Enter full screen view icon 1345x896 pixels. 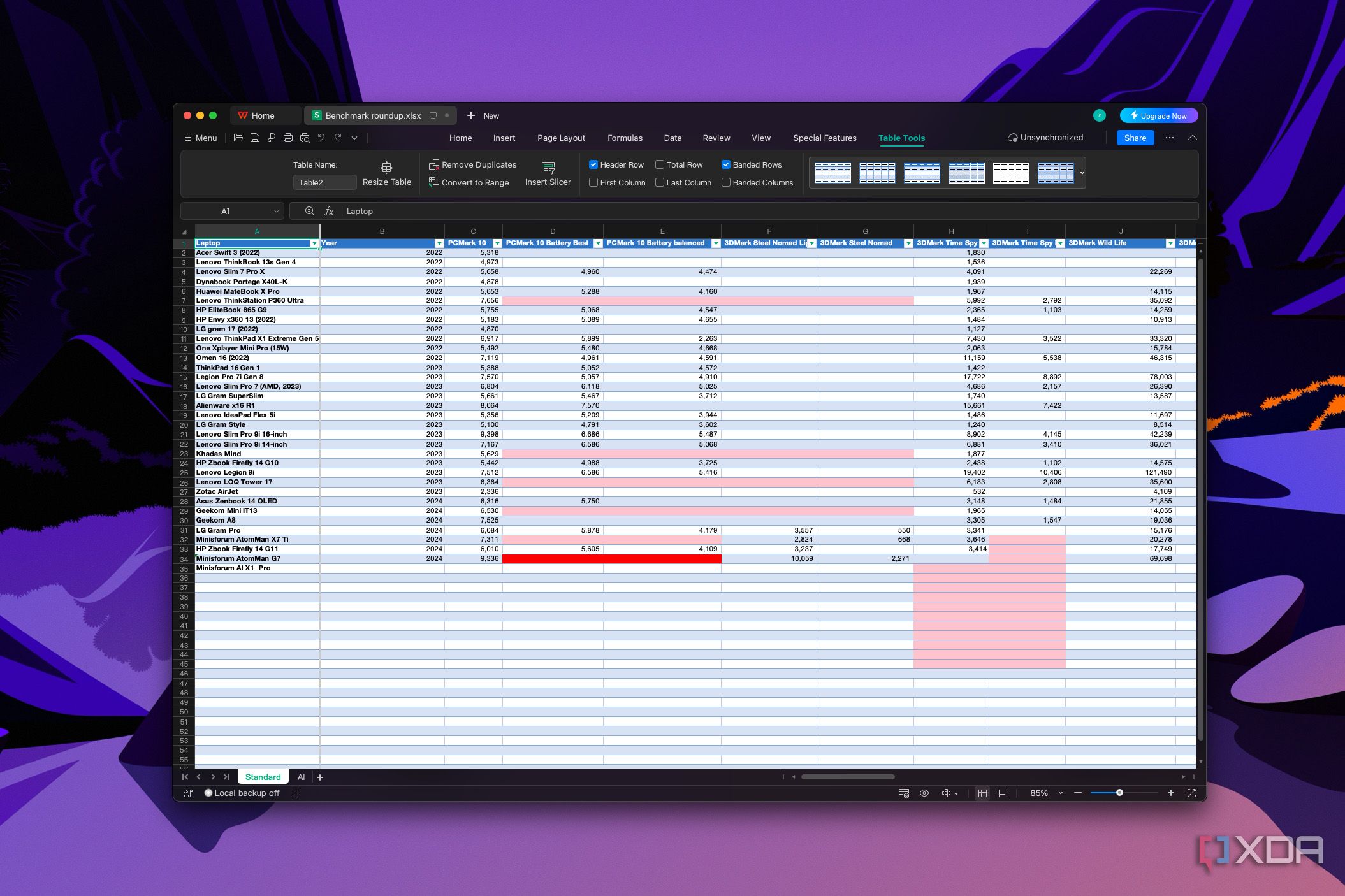tap(1191, 793)
